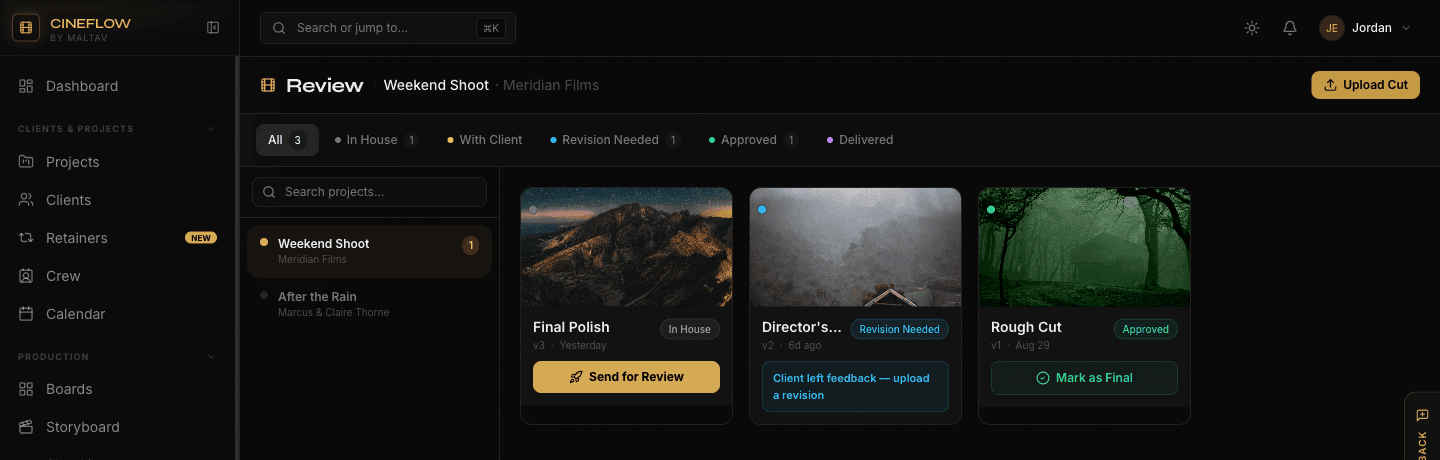Screen dimensions: 1440x460
Task: Open the Final Polish mountain thumbnail
Action: (x=626, y=247)
